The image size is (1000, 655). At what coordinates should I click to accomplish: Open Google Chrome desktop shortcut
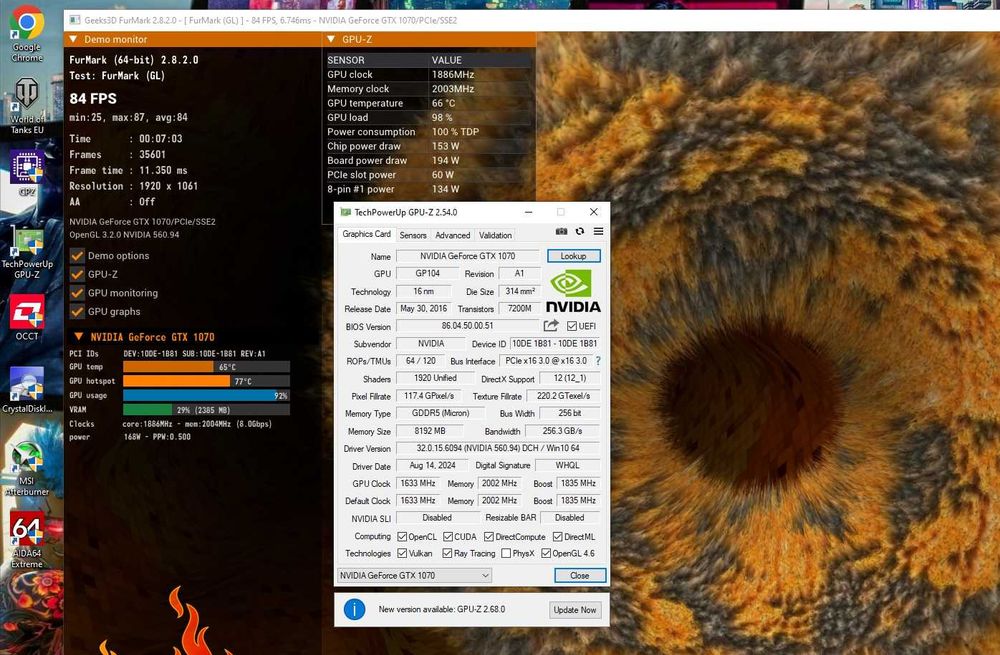tap(27, 34)
